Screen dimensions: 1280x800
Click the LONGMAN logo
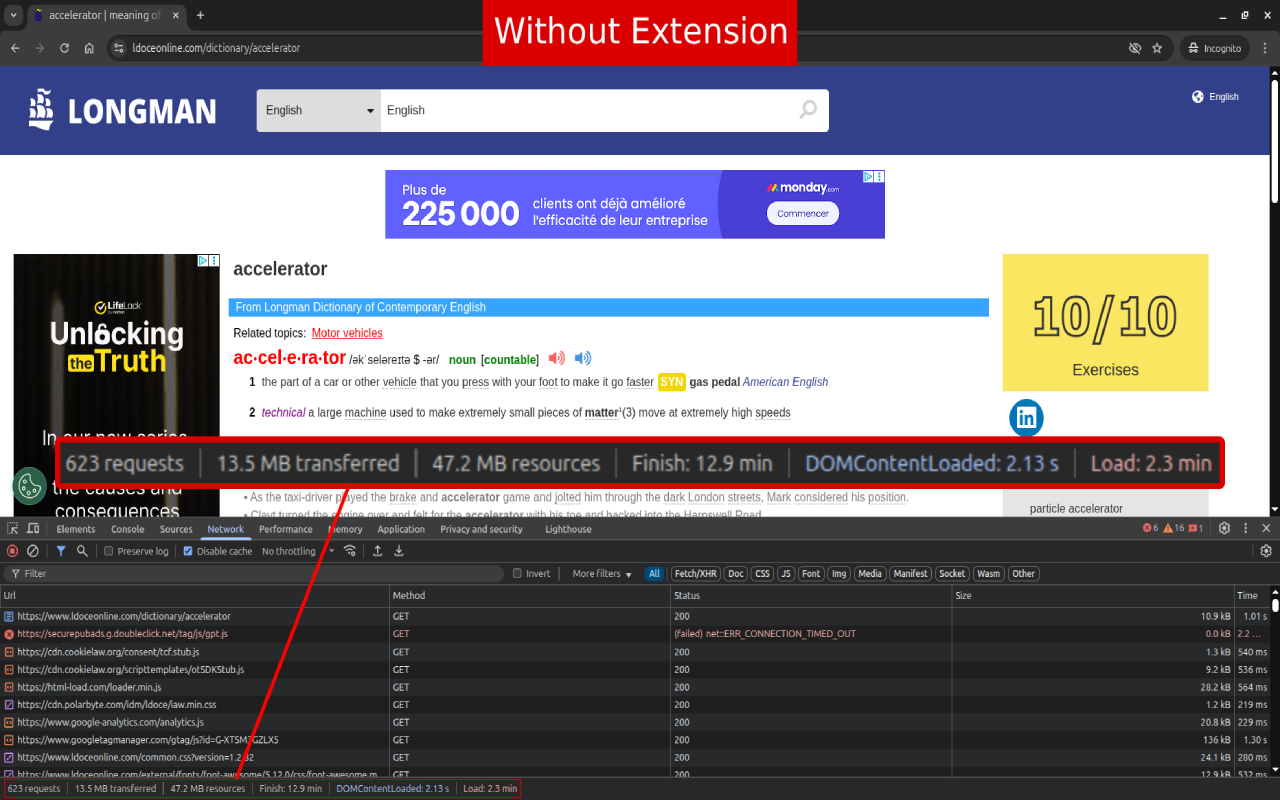[122, 110]
